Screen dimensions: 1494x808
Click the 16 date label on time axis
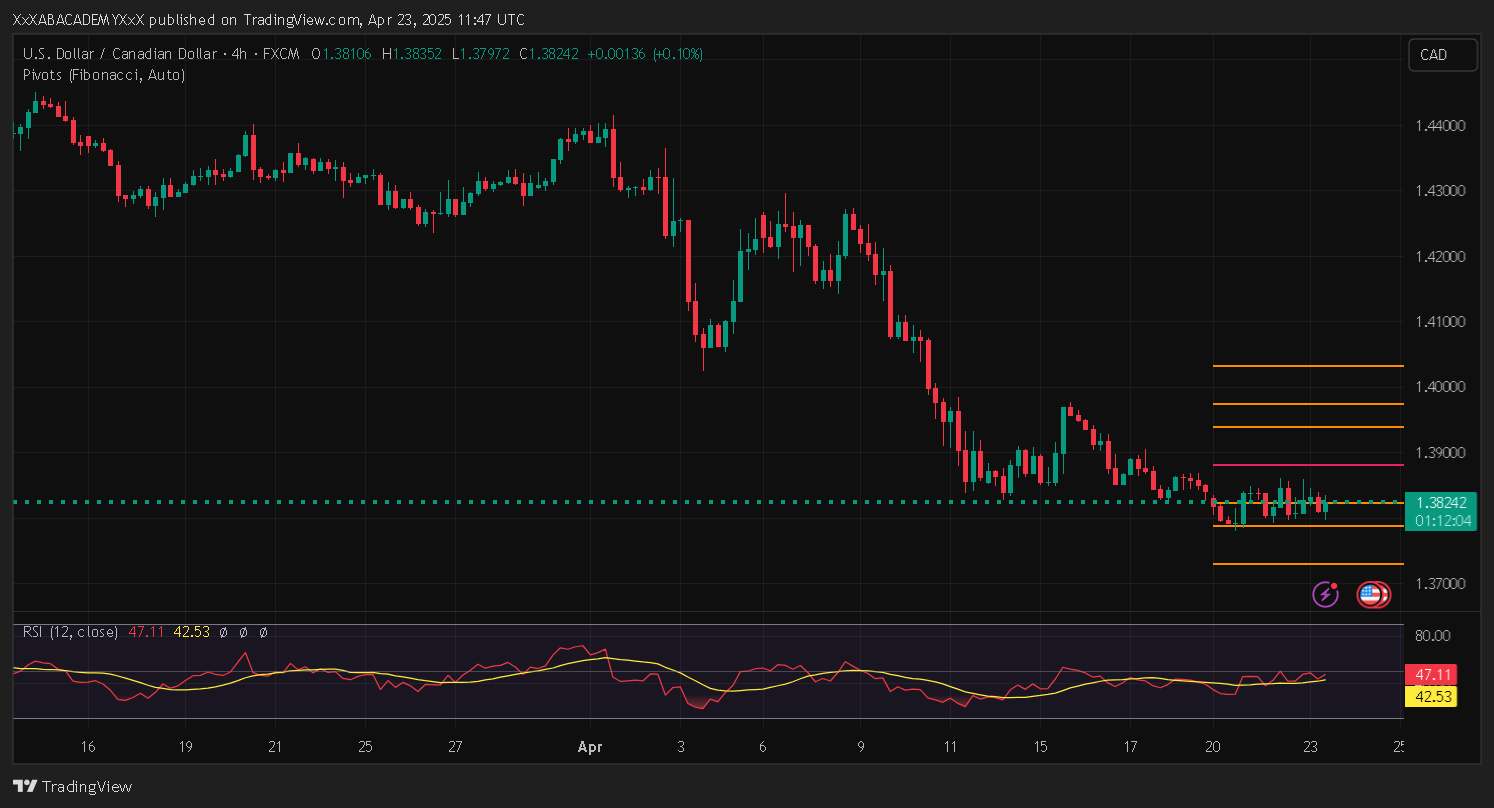(88, 747)
